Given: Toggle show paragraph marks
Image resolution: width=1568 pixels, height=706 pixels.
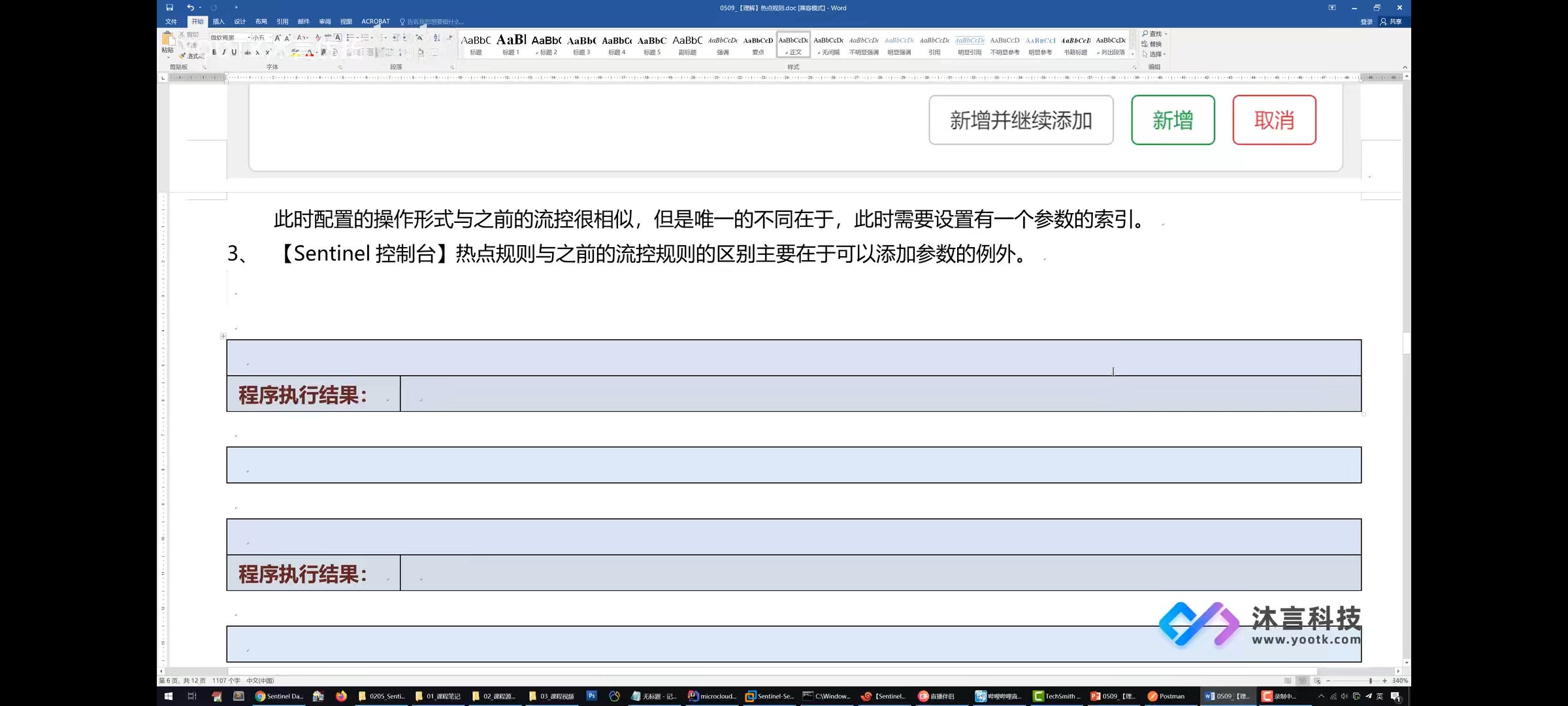Looking at the screenshot, I should click(x=449, y=38).
